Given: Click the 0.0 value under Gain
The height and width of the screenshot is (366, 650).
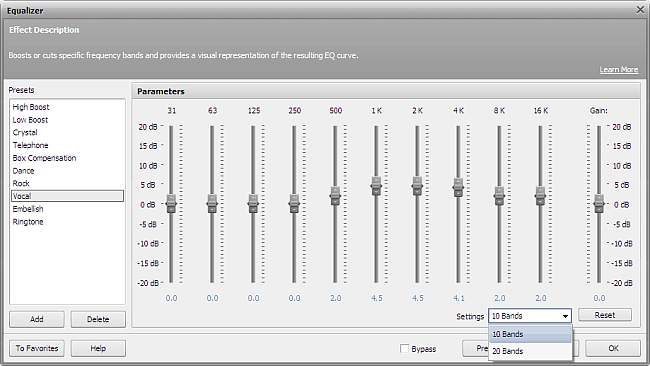Looking at the screenshot, I should coord(599,298).
